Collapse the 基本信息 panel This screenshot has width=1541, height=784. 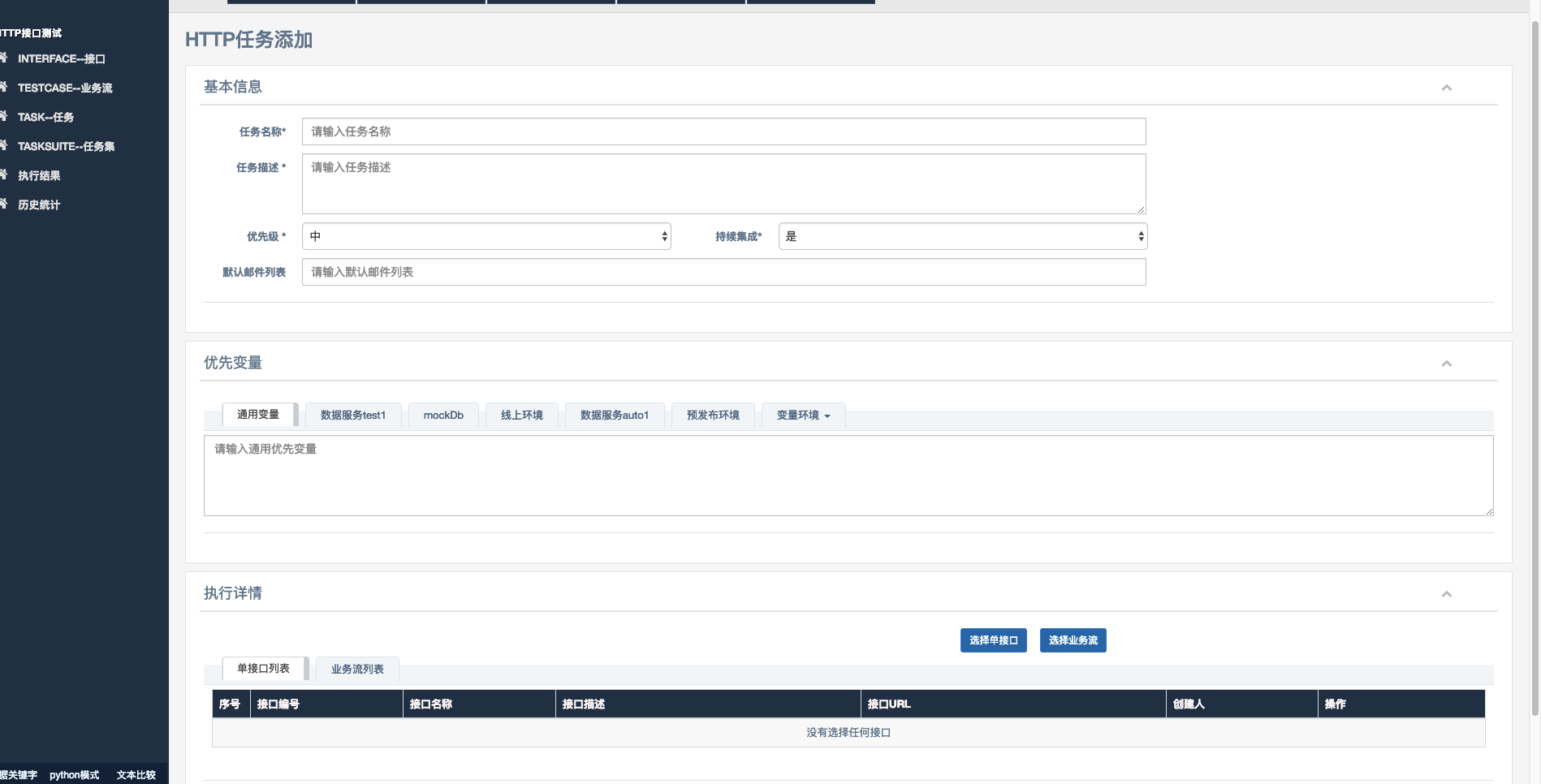point(1446,88)
